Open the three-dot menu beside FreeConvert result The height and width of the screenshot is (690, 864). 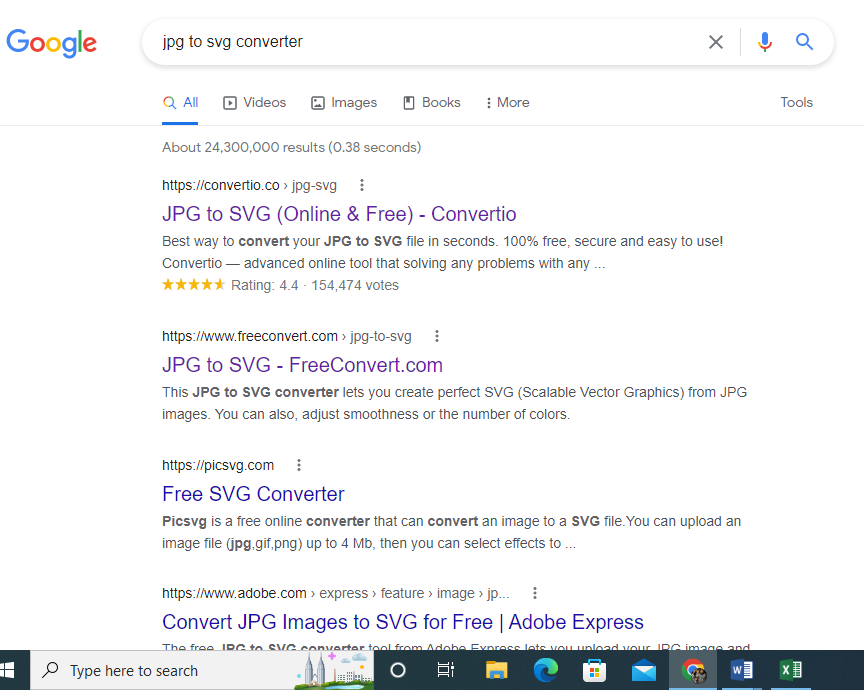437,336
